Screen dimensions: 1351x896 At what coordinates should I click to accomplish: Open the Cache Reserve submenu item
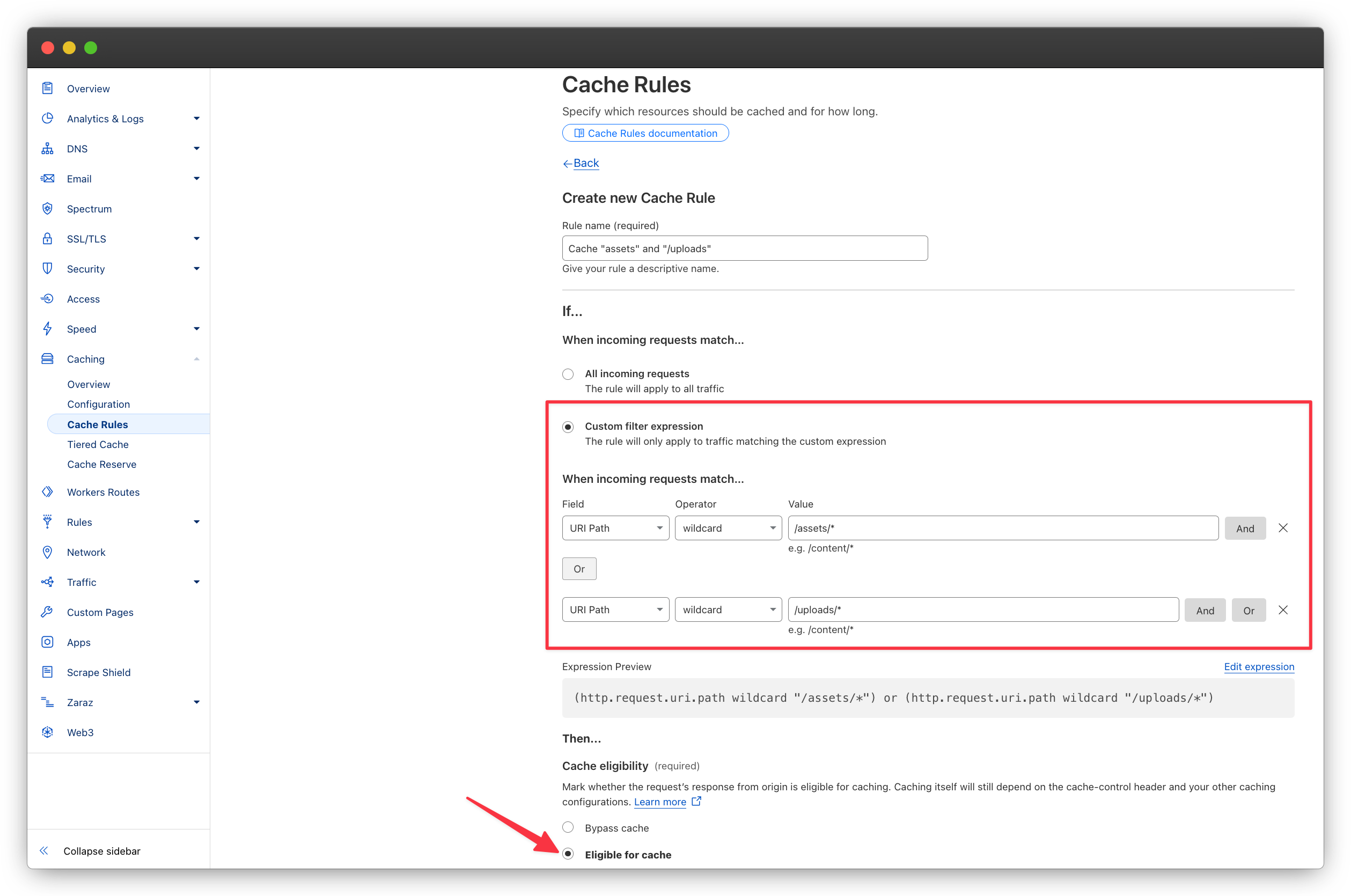pyautogui.click(x=102, y=464)
